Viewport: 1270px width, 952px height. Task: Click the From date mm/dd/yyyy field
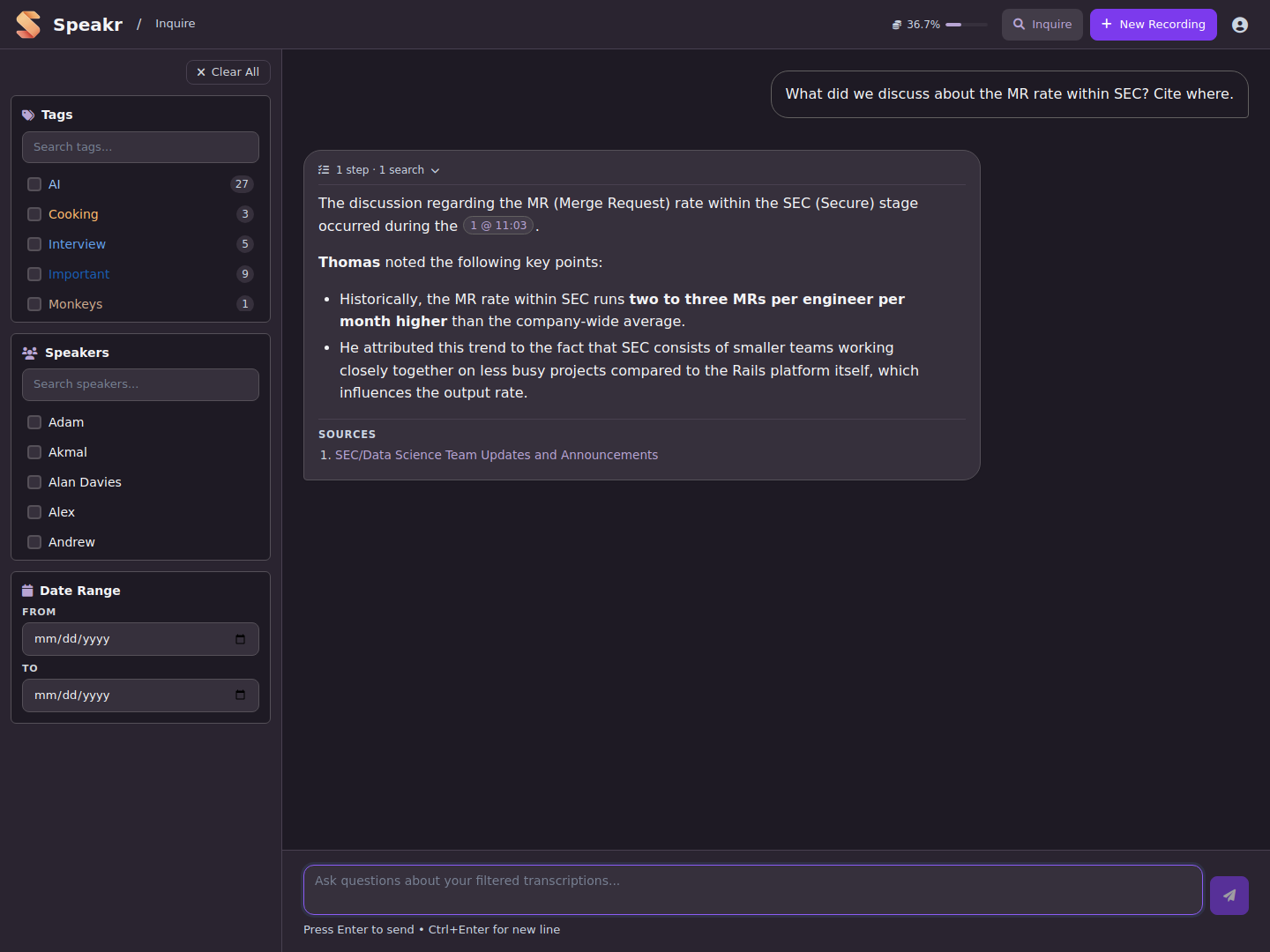[140, 639]
